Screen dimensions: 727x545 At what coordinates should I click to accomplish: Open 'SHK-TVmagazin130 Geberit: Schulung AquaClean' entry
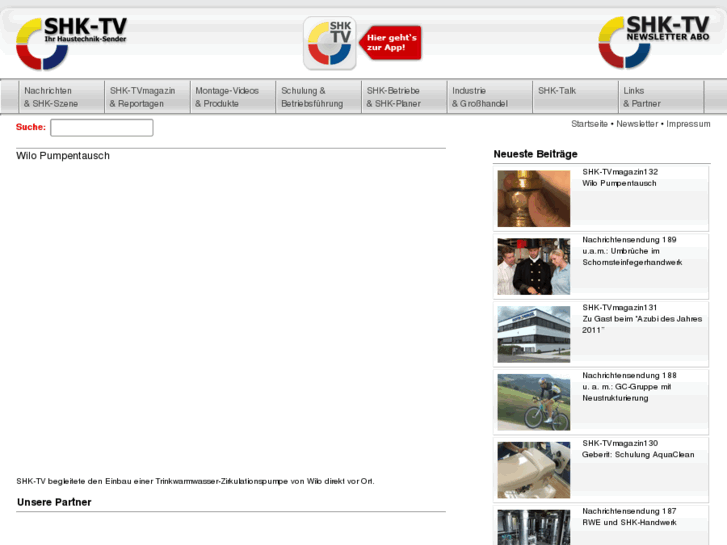tap(601, 470)
